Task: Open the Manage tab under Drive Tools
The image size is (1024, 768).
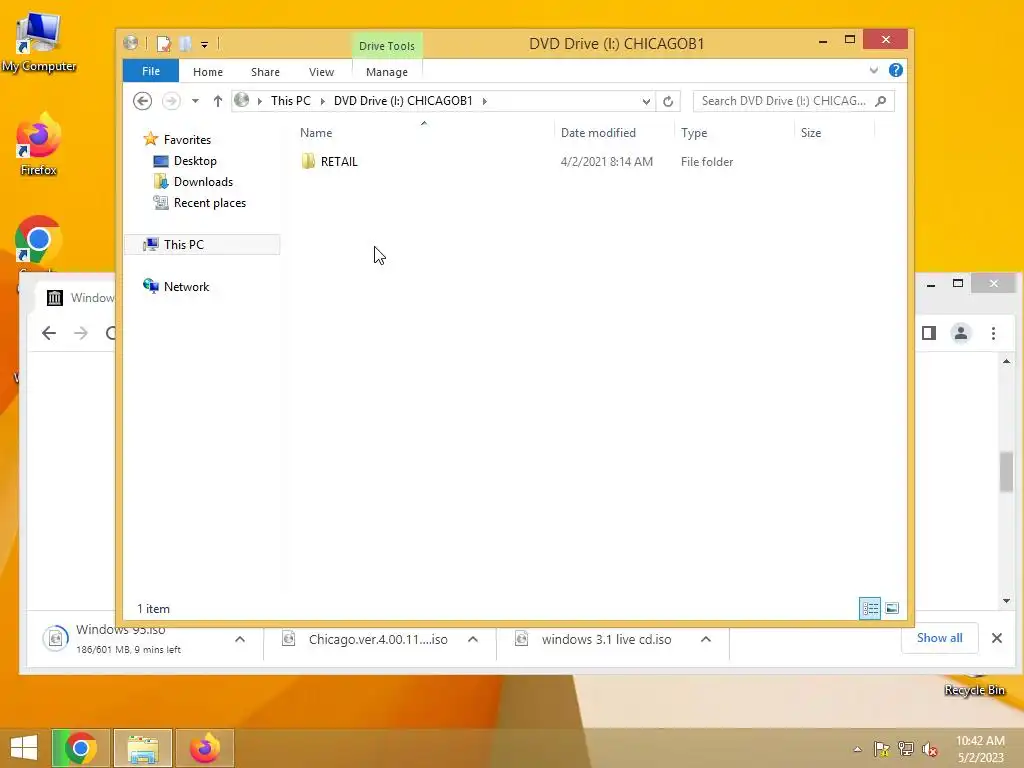Action: tap(387, 72)
